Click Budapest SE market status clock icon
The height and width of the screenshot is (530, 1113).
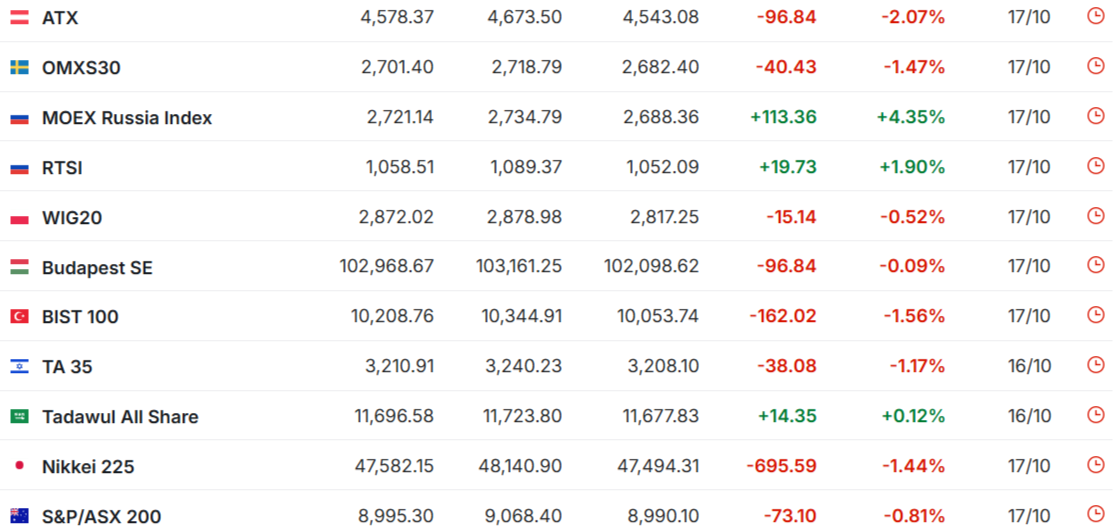[1095, 266]
